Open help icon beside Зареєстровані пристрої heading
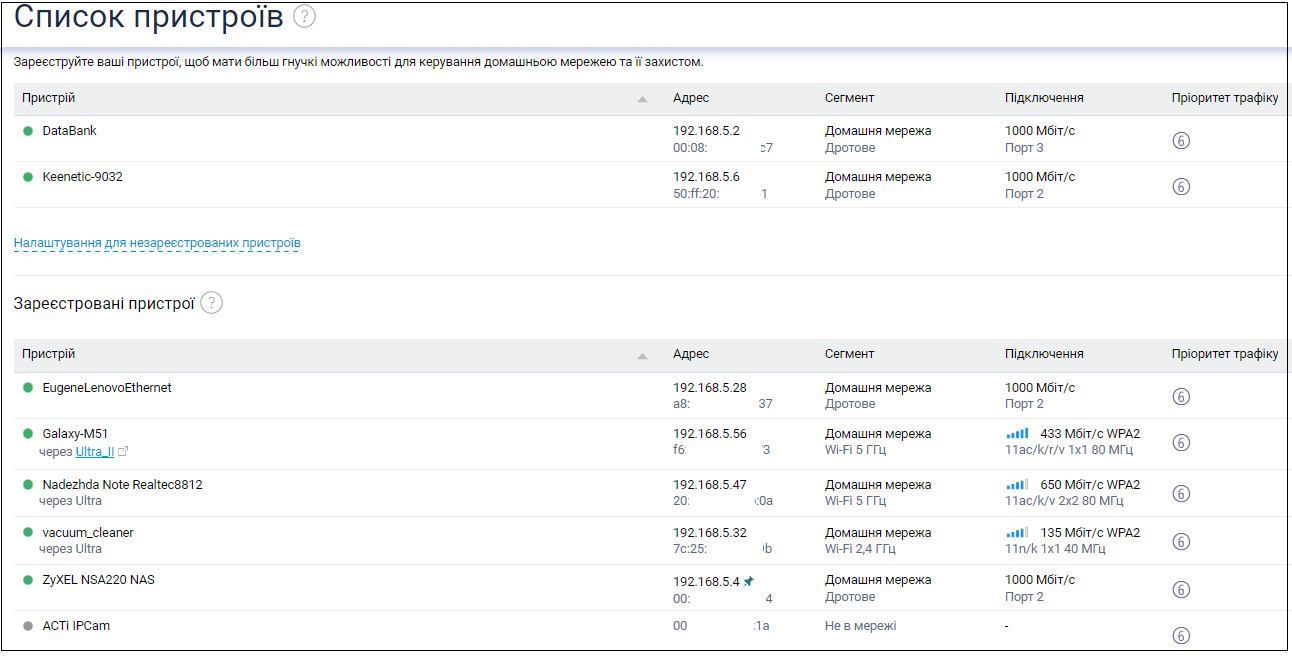The image size is (1292, 656). tap(211, 303)
